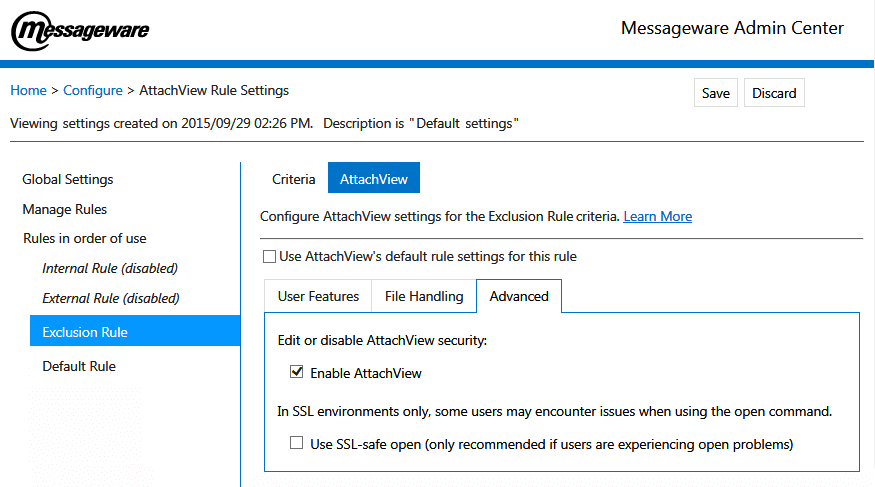Click the AttachView Rule Settings breadcrumb text
This screenshot has width=875, height=487.
pos(214,90)
